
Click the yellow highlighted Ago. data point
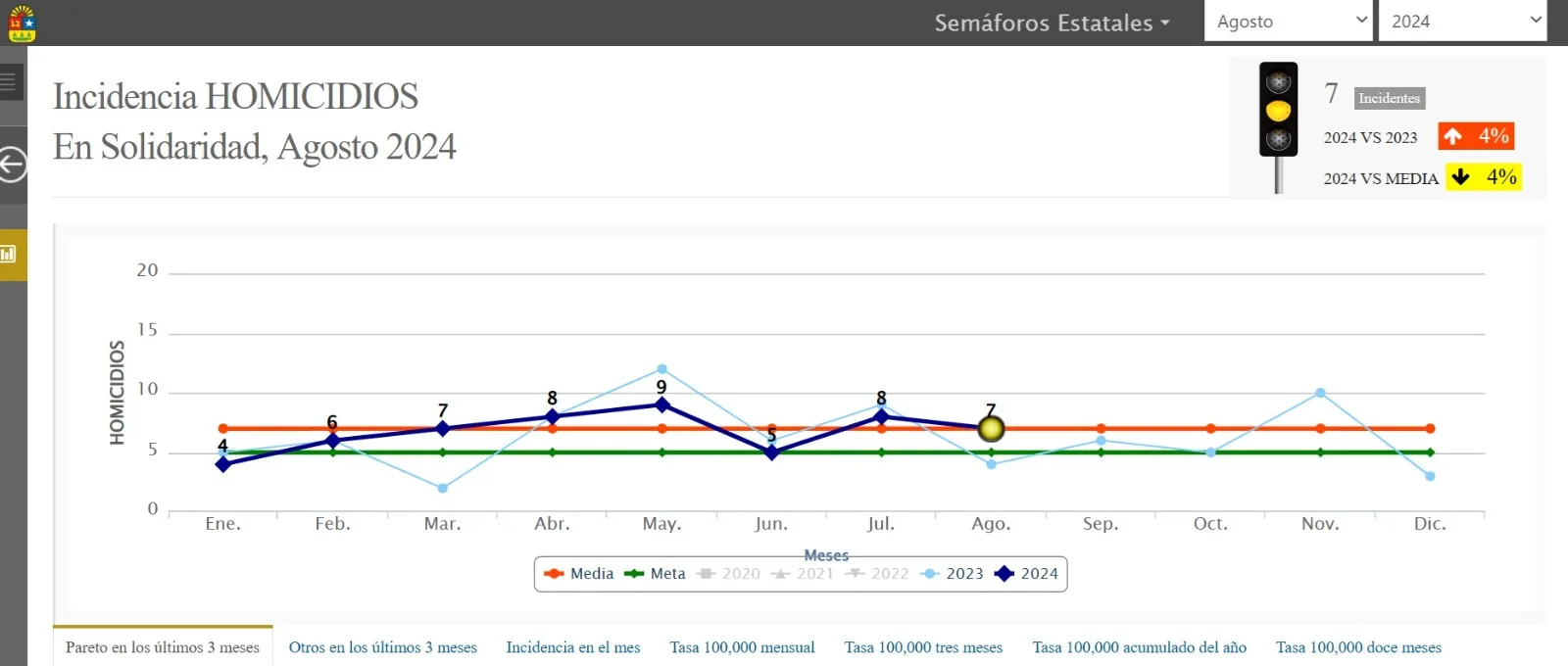point(991,428)
